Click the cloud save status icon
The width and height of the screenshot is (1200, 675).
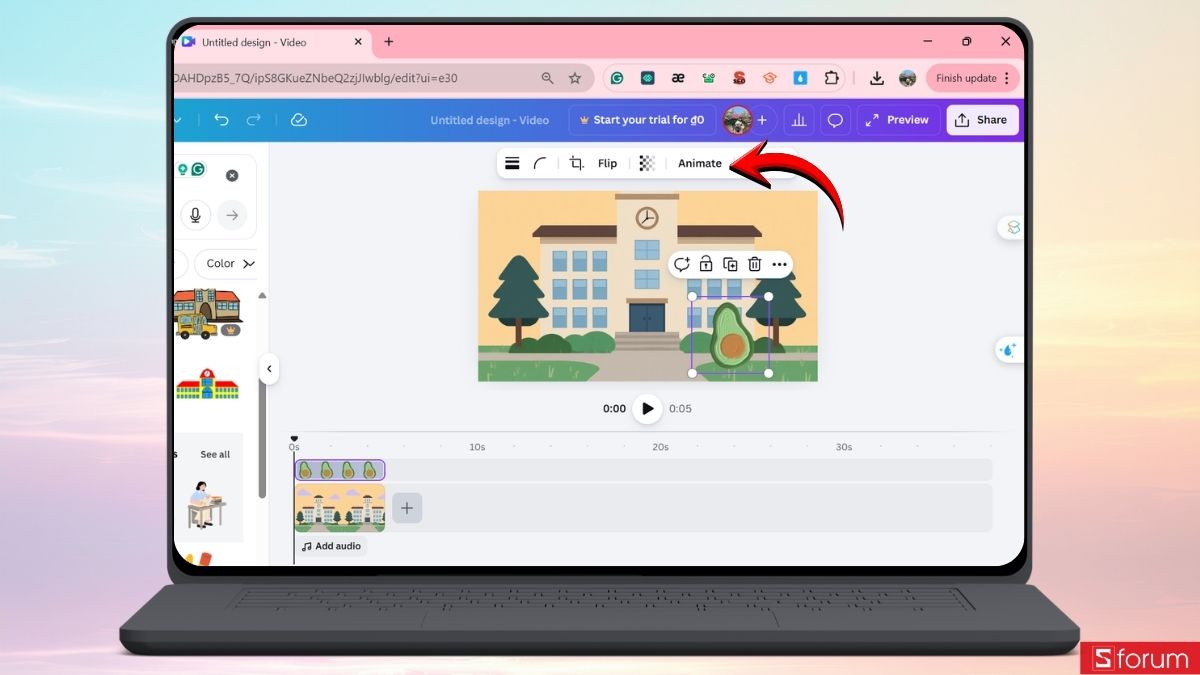coord(298,120)
